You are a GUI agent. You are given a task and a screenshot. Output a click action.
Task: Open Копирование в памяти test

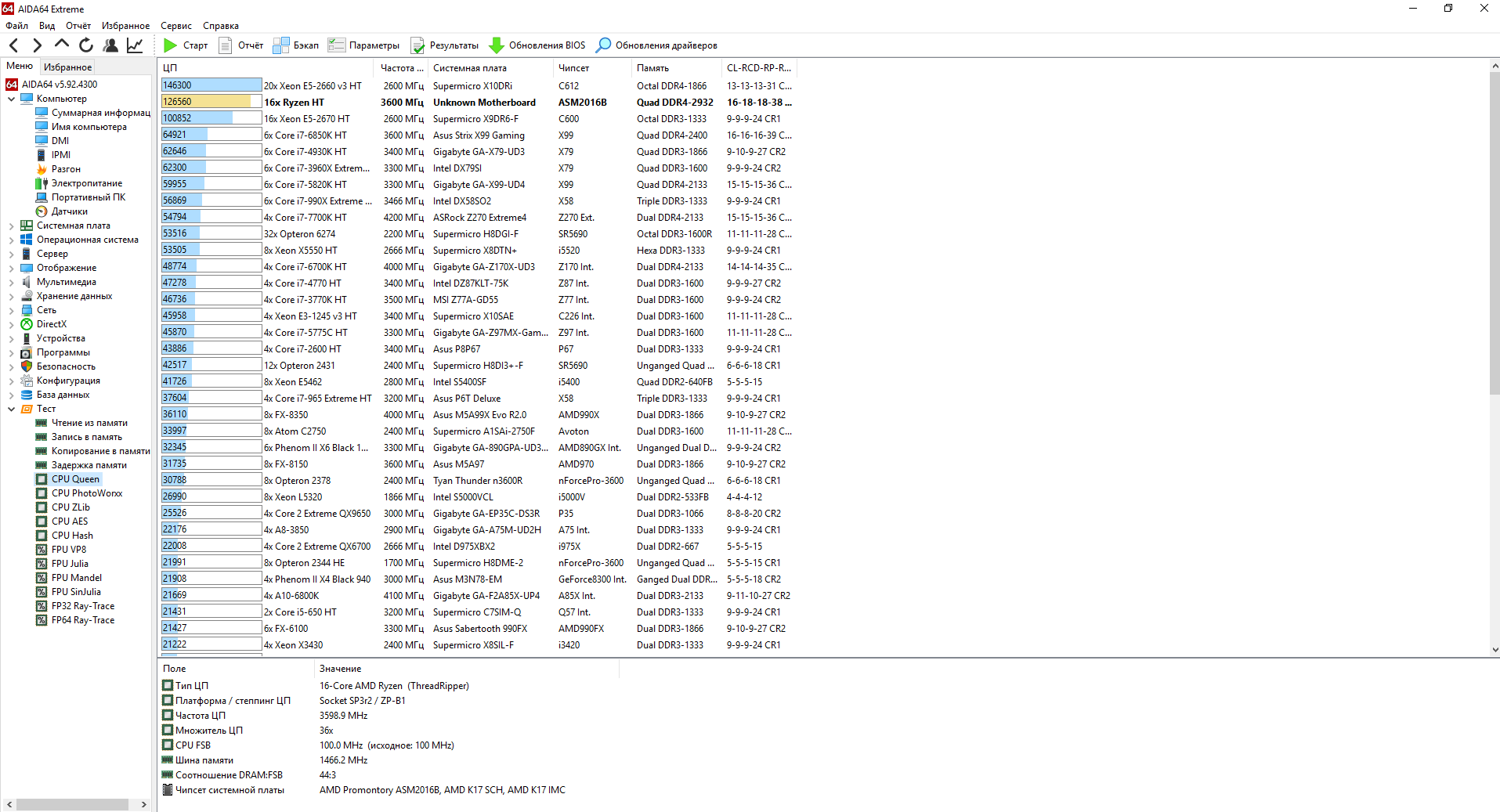100,451
